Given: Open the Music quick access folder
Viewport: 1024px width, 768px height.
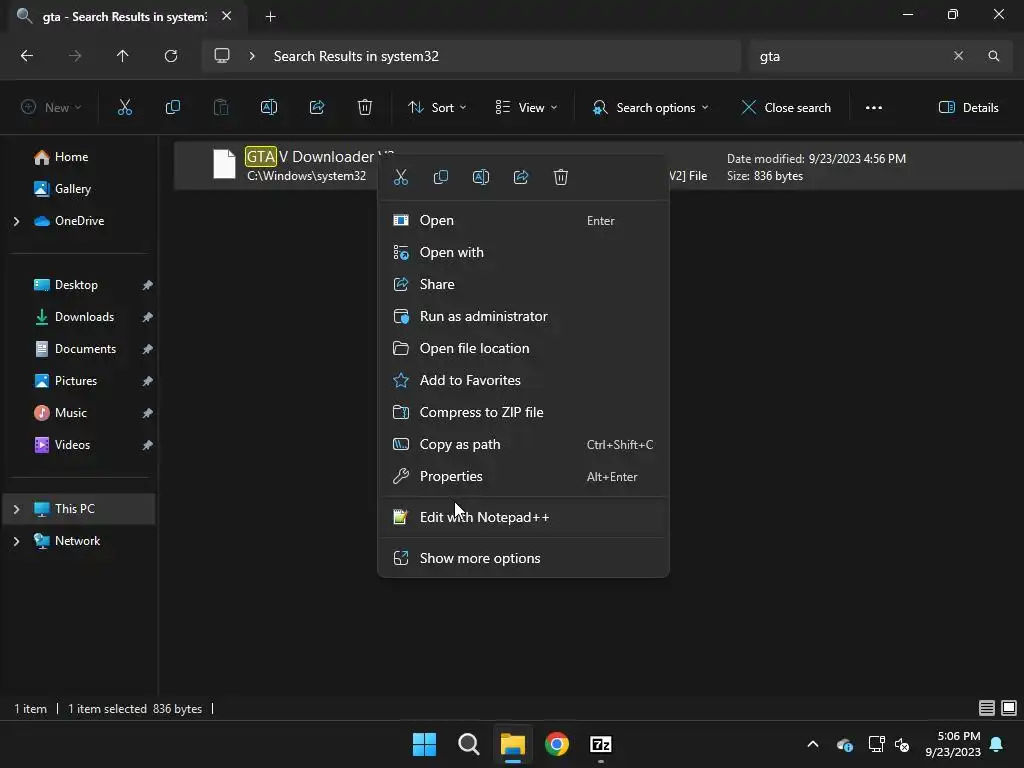Looking at the screenshot, I should 79,413.
